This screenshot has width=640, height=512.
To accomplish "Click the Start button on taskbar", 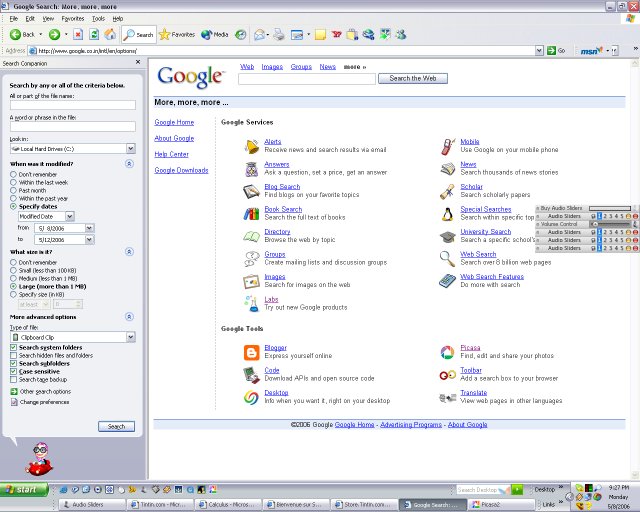I will (x=24, y=489).
